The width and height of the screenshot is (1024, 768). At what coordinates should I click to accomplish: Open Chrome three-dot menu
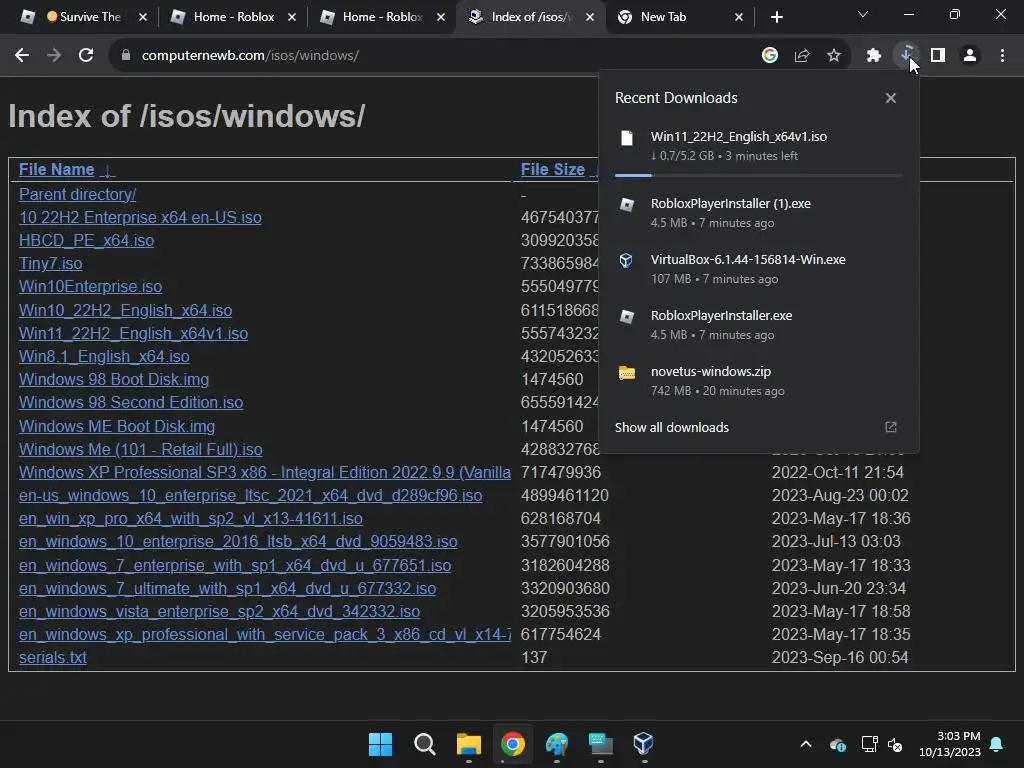coord(1002,56)
